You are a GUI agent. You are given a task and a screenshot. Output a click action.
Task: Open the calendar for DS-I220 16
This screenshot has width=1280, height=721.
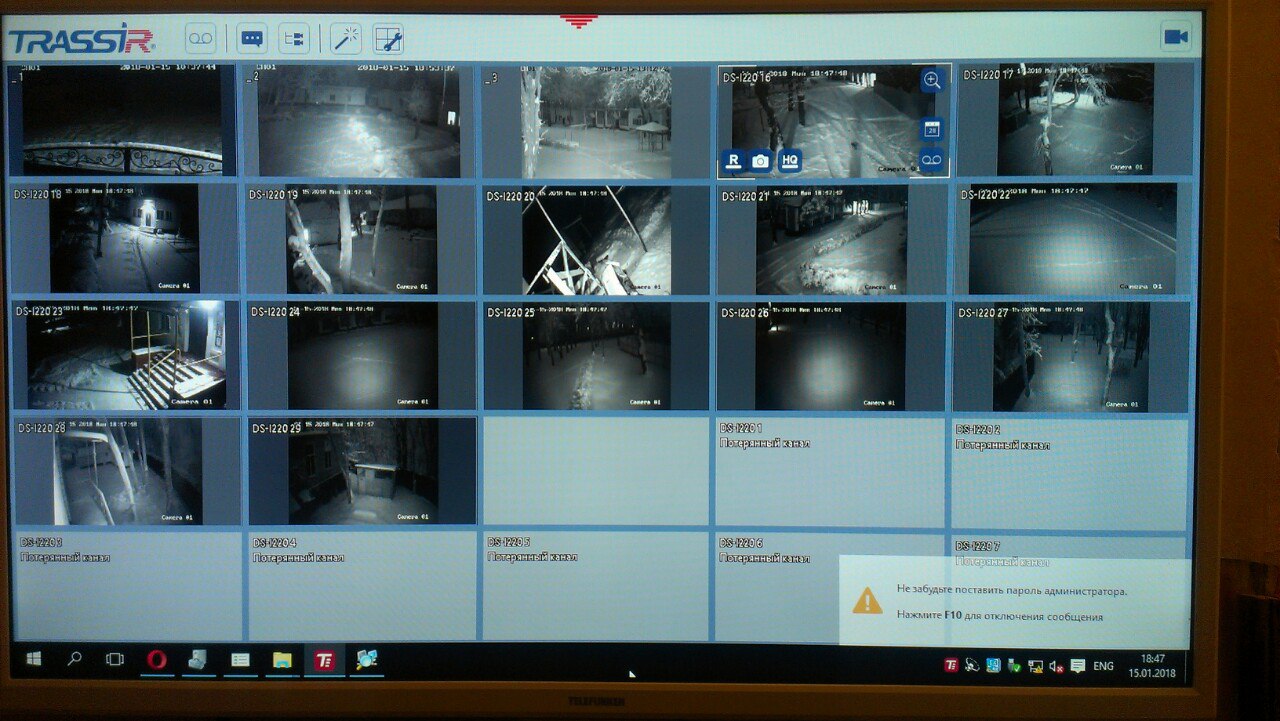932,129
